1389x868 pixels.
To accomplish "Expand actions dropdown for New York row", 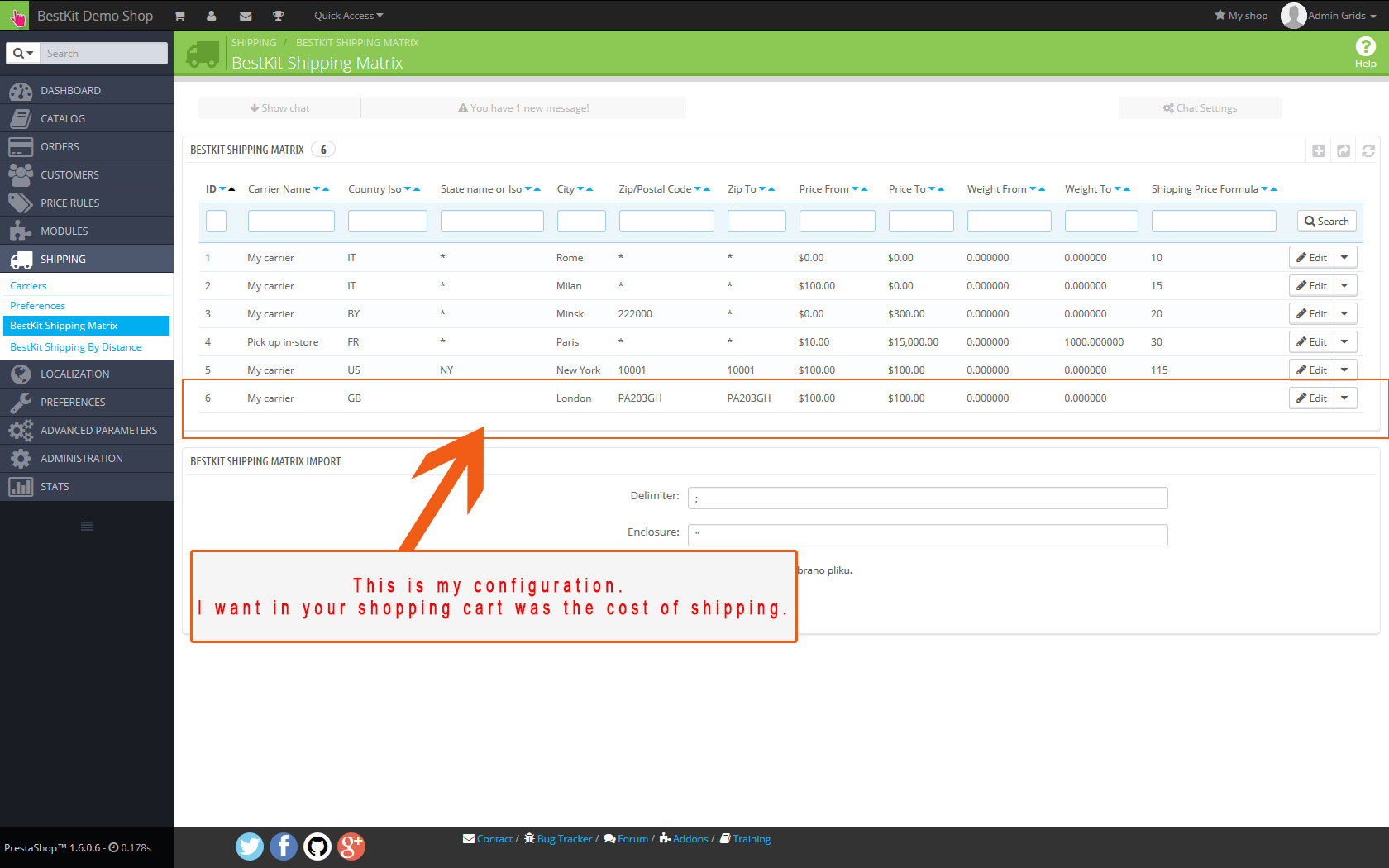I will click(1345, 370).
